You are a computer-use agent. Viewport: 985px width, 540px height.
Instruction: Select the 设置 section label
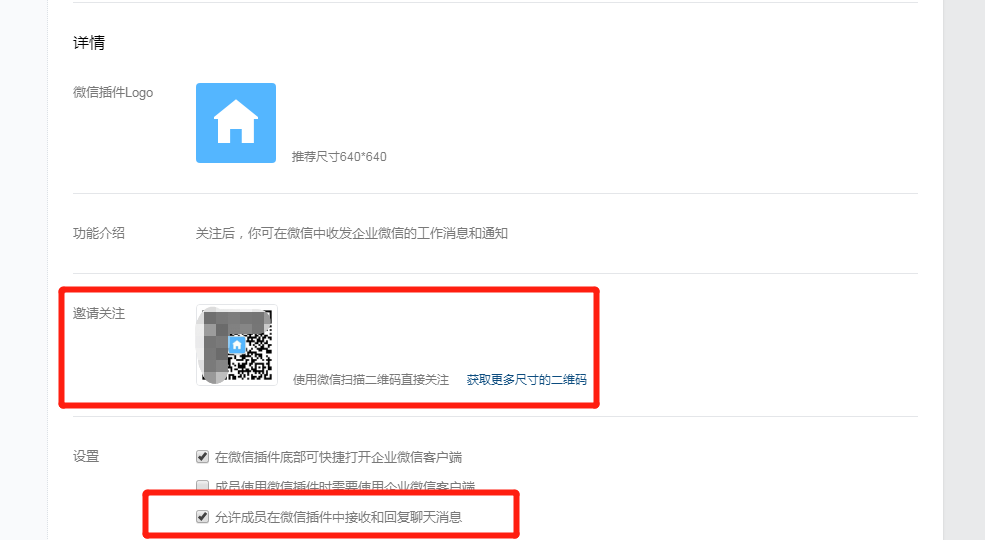point(86,456)
